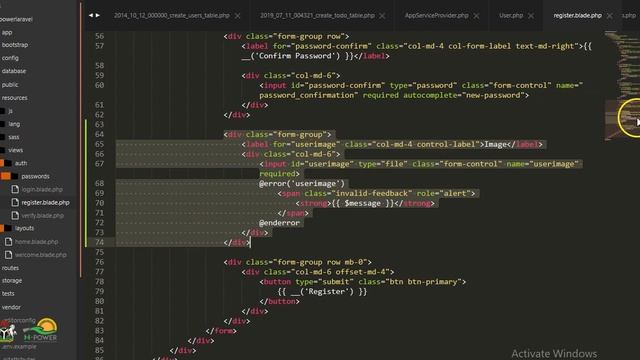The width and height of the screenshot is (640, 360).
Task: Switch to the 2014_10_12_000000_create_users_table.php tab
Action: tap(171, 16)
